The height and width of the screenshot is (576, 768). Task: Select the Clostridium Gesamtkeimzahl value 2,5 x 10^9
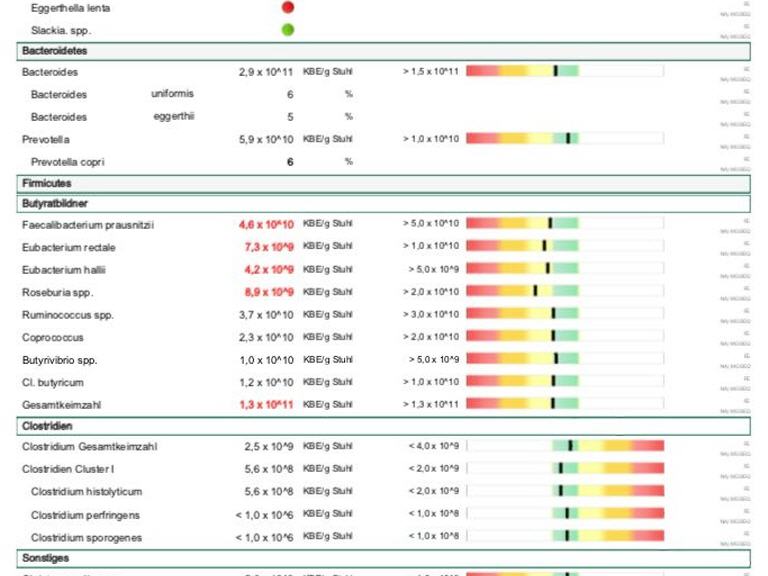pyautogui.click(x=269, y=447)
